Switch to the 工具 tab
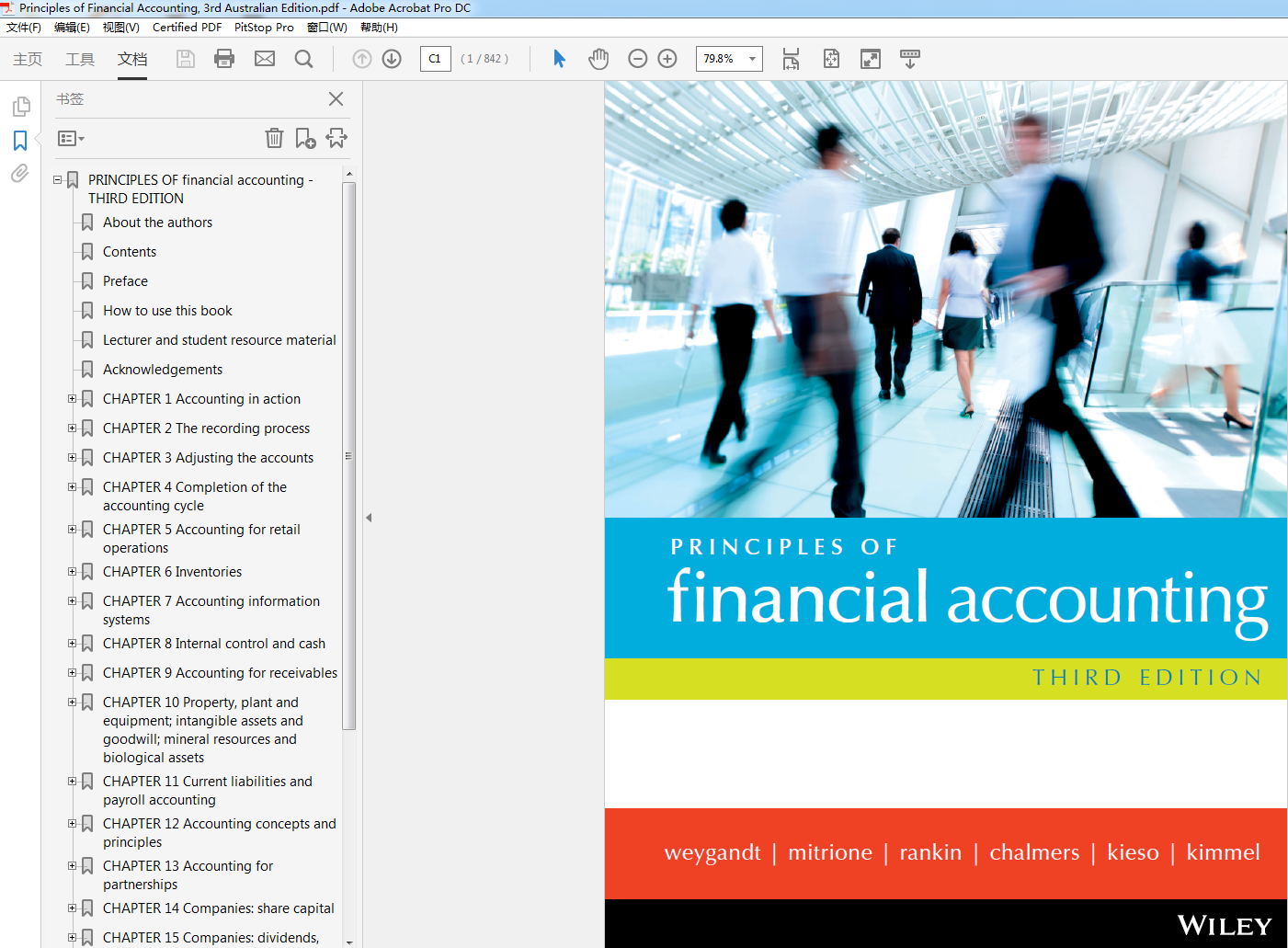 pos(80,59)
